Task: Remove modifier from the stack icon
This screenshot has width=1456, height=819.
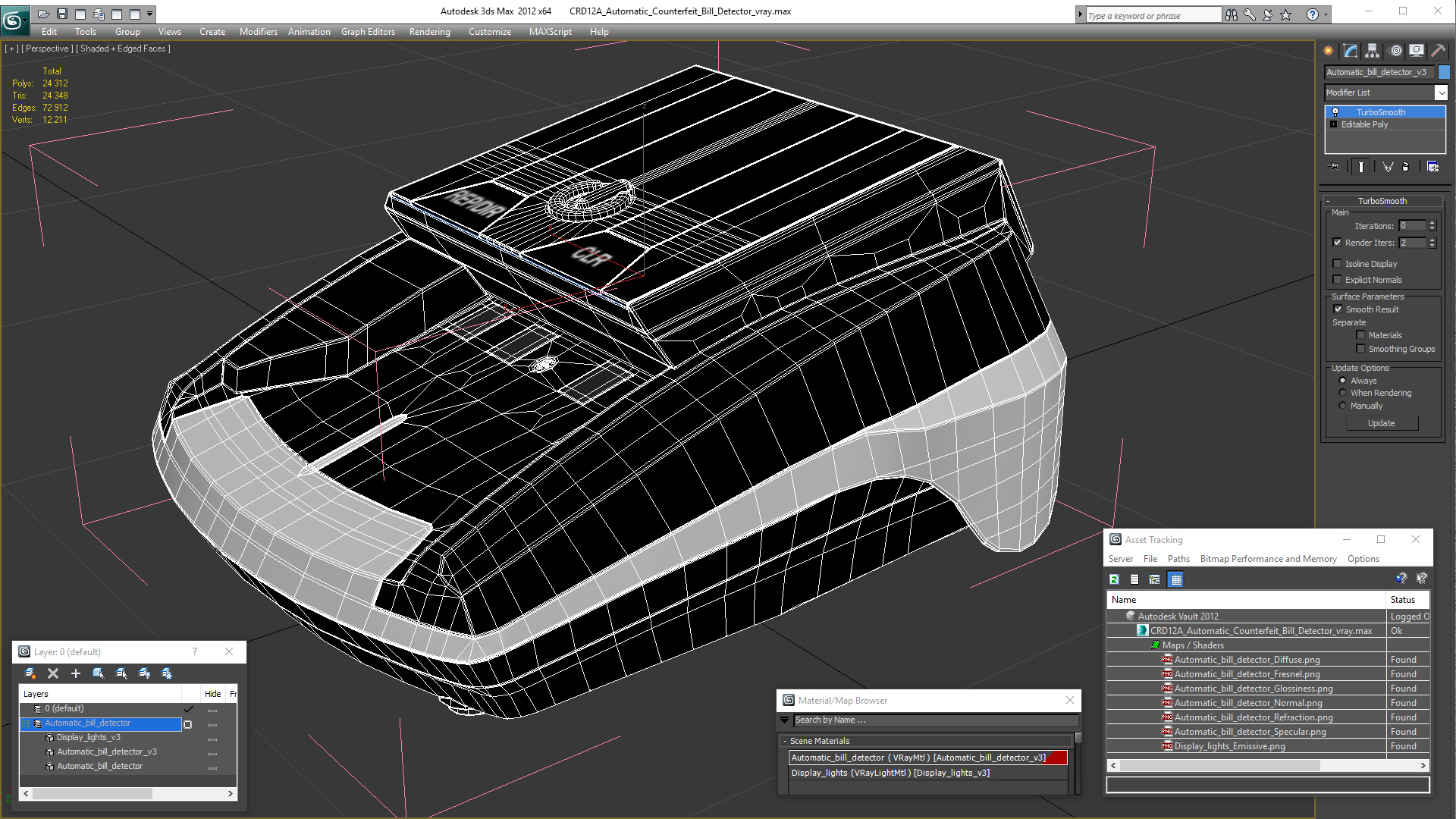Action: point(1406,167)
